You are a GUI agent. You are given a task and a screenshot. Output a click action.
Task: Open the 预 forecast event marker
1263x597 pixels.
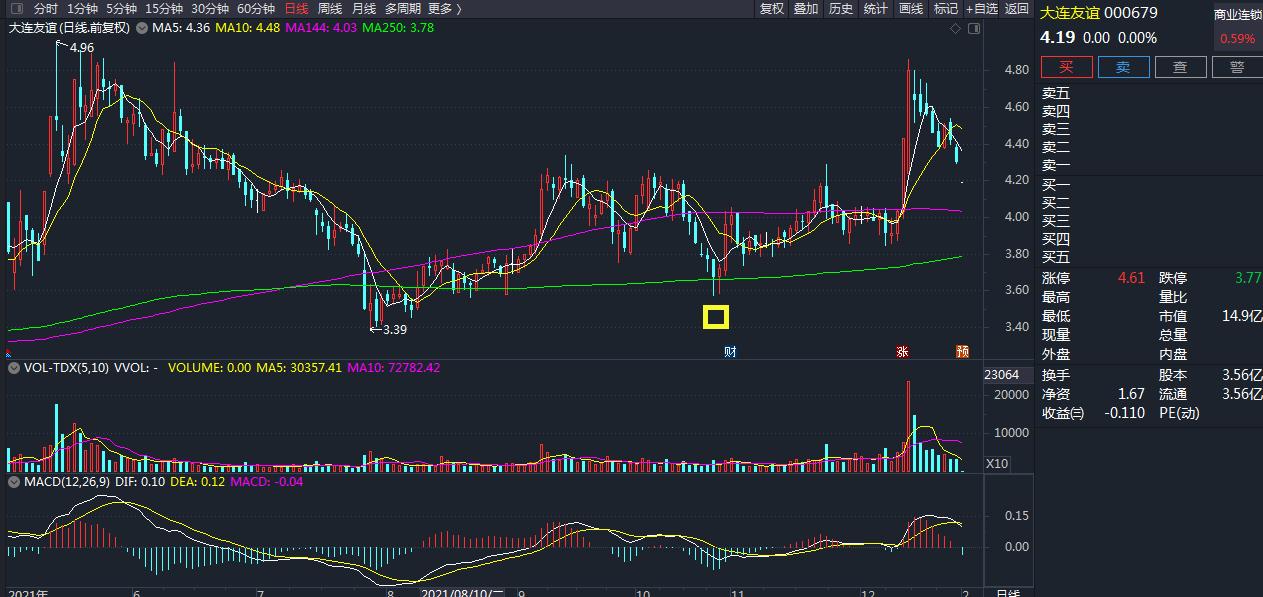coord(962,351)
